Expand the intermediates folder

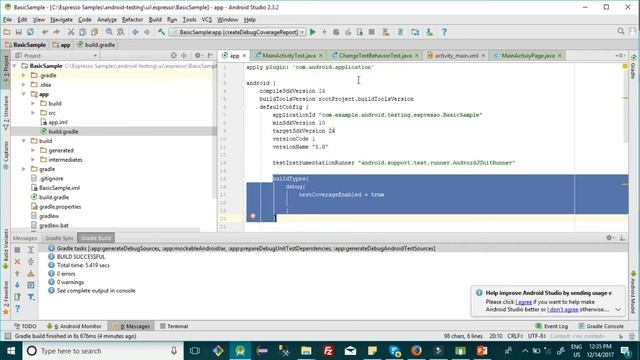tap(33, 160)
